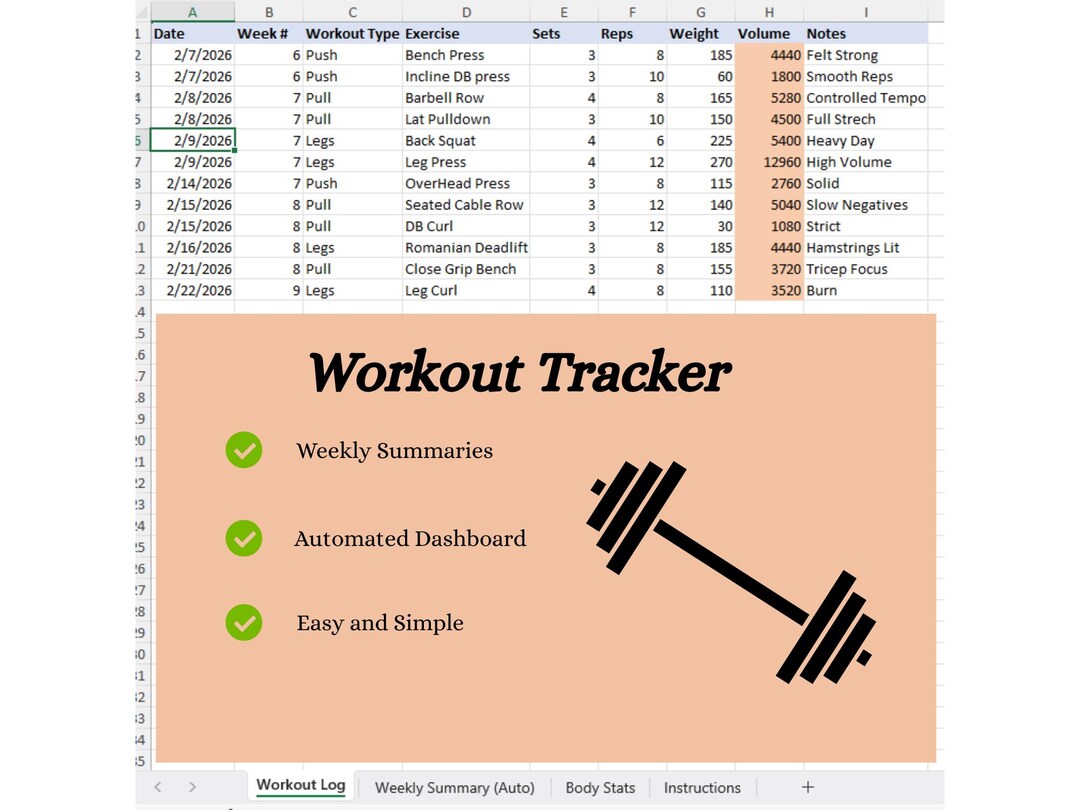
Task: Select the Volume header cell
Action: point(769,34)
